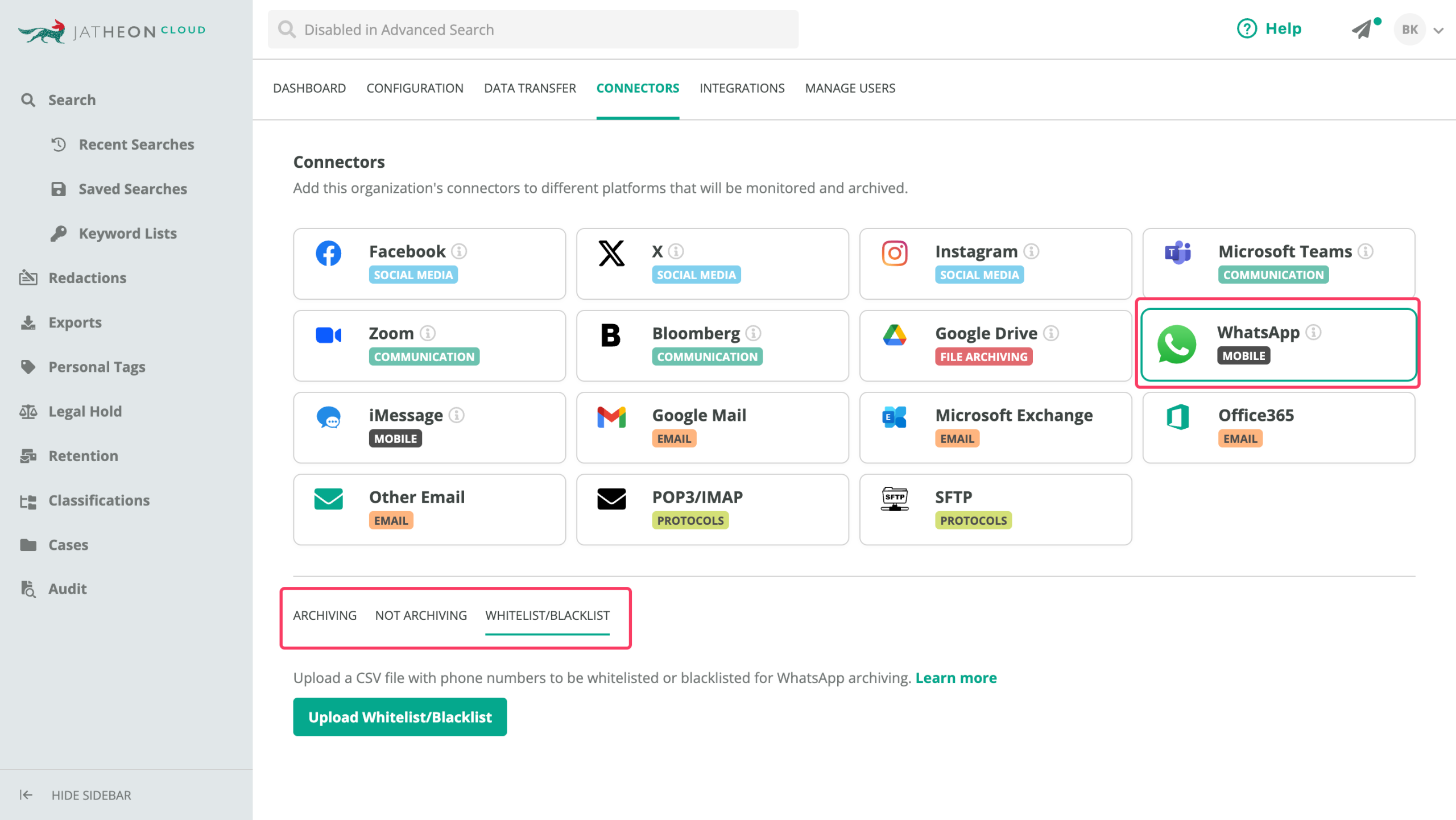1456x820 pixels.
Task: Click the Google Drive icon
Action: 895,335
